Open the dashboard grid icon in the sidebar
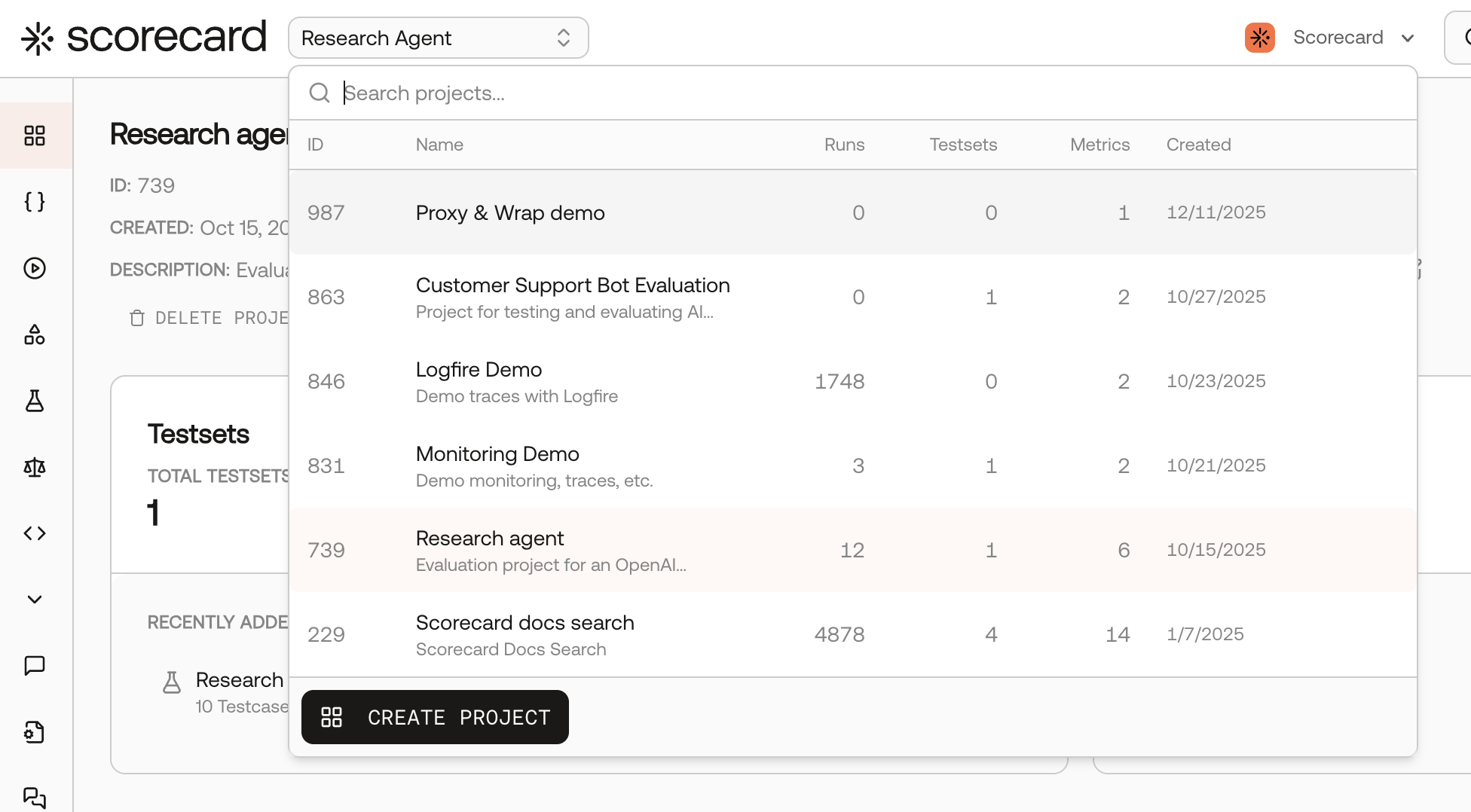 35,136
